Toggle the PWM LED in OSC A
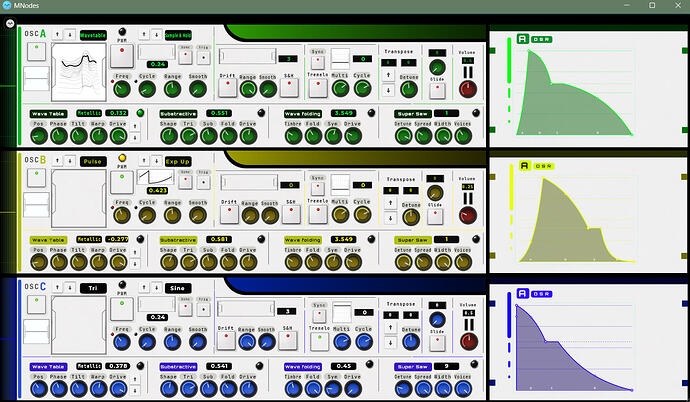 (x=122, y=31)
